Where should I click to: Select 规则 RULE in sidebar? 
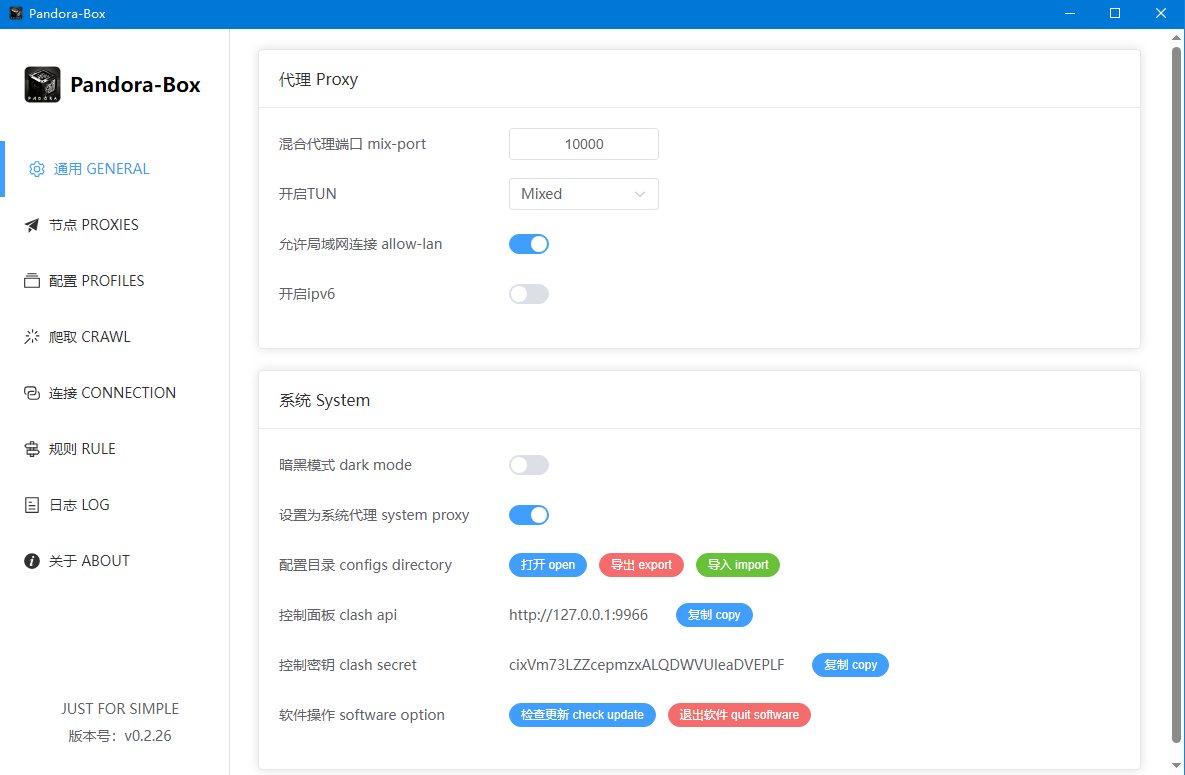pos(115,448)
